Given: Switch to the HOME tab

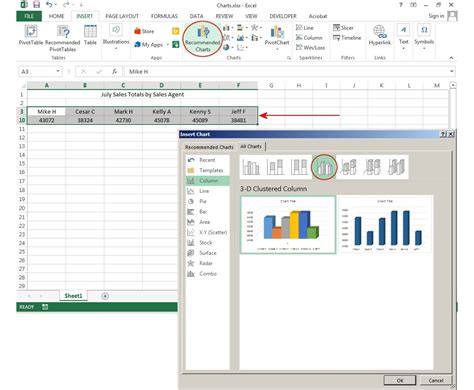Looking at the screenshot, I should tap(56, 16).
